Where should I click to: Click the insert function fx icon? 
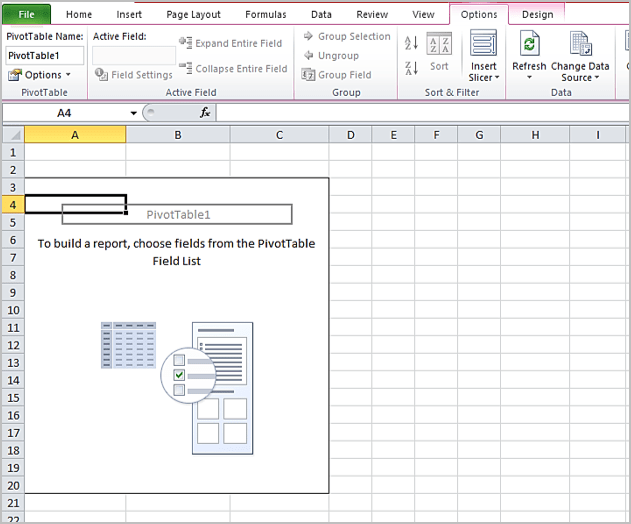205,113
